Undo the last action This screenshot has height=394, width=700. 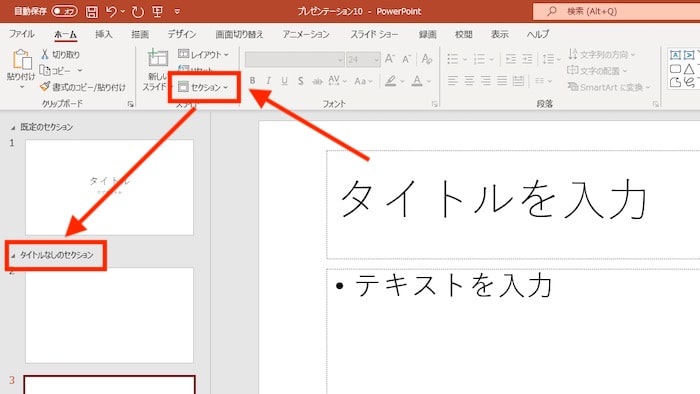[x=111, y=11]
